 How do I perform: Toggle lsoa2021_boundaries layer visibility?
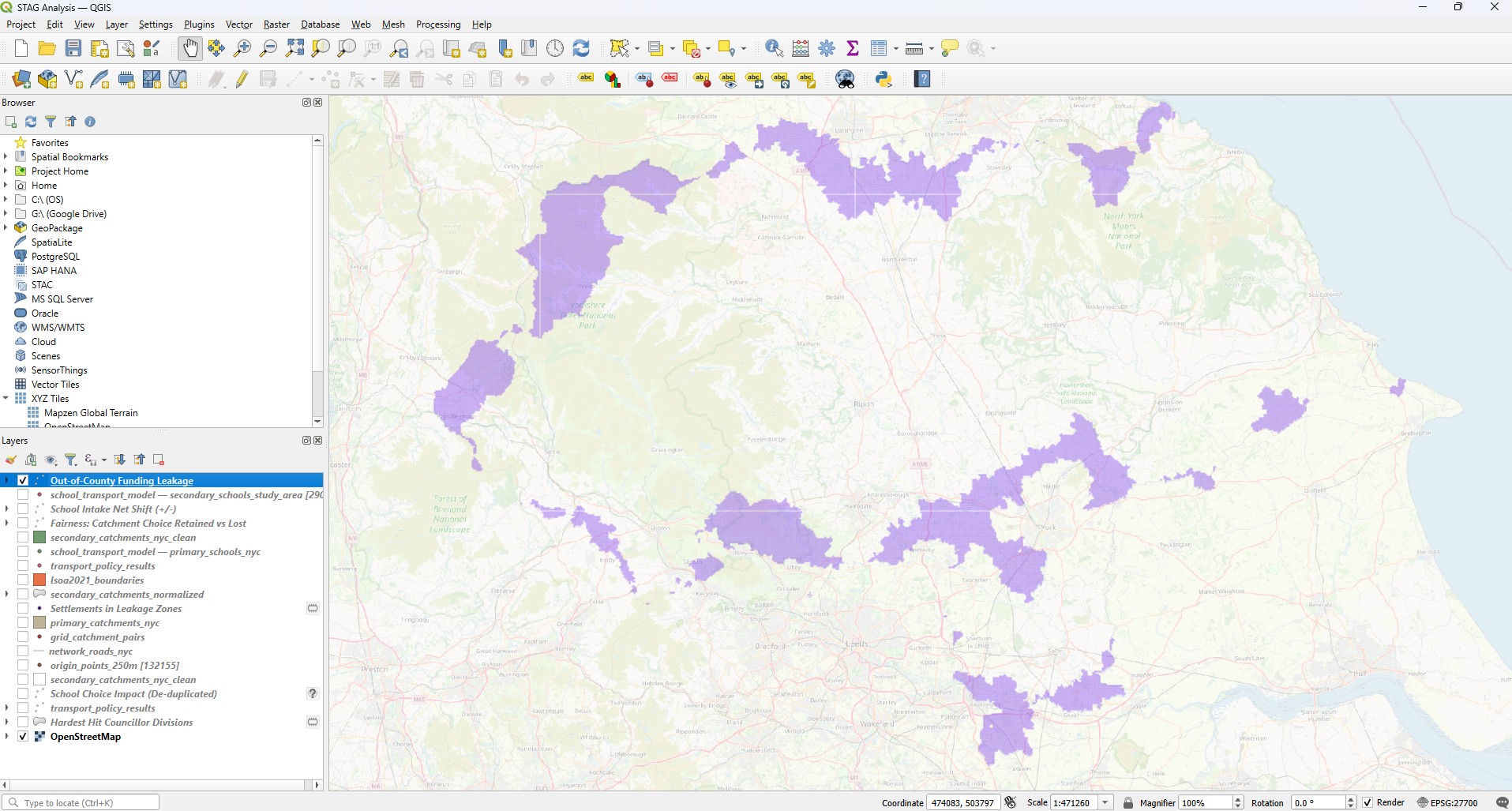pos(23,580)
